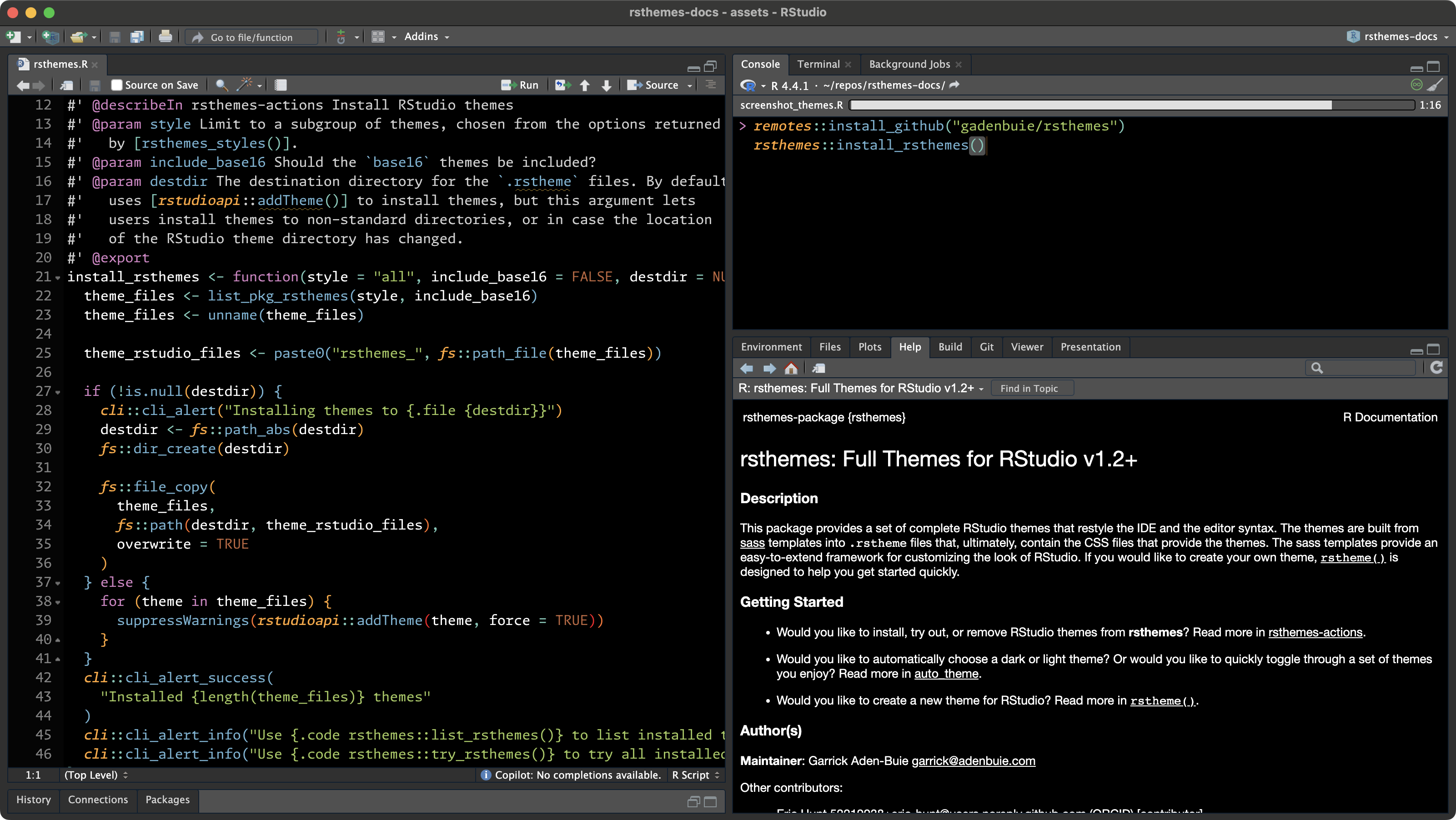Open the Git tab
Screen dimensions: 1456x820
(x=986, y=346)
